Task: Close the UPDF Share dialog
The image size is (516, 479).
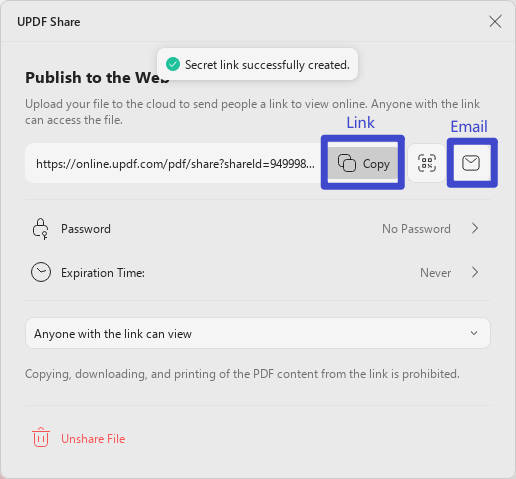Action: (495, 22)
